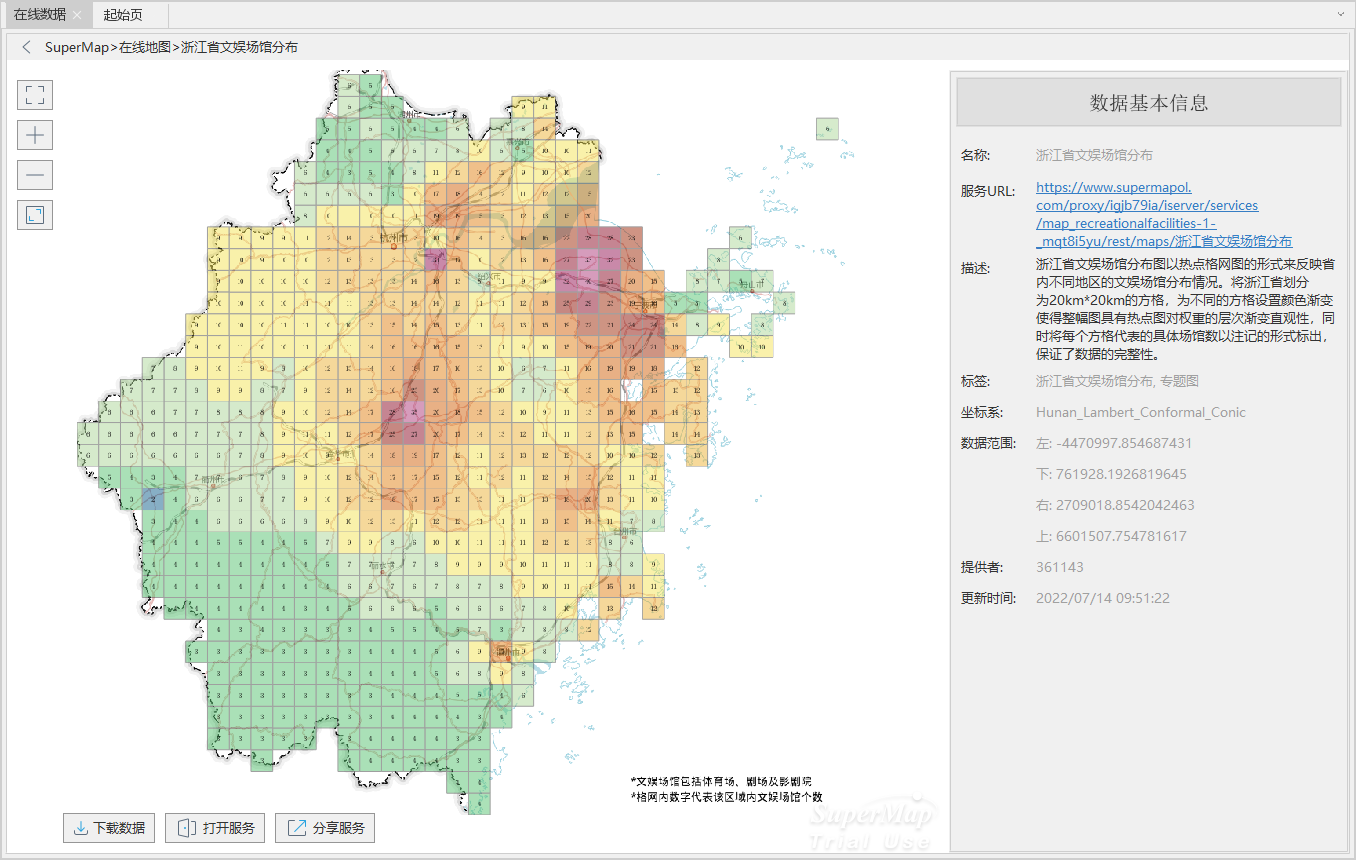The image size is (1356, 860).
Task: Click the full-extent map view icon
Action: 35,95
